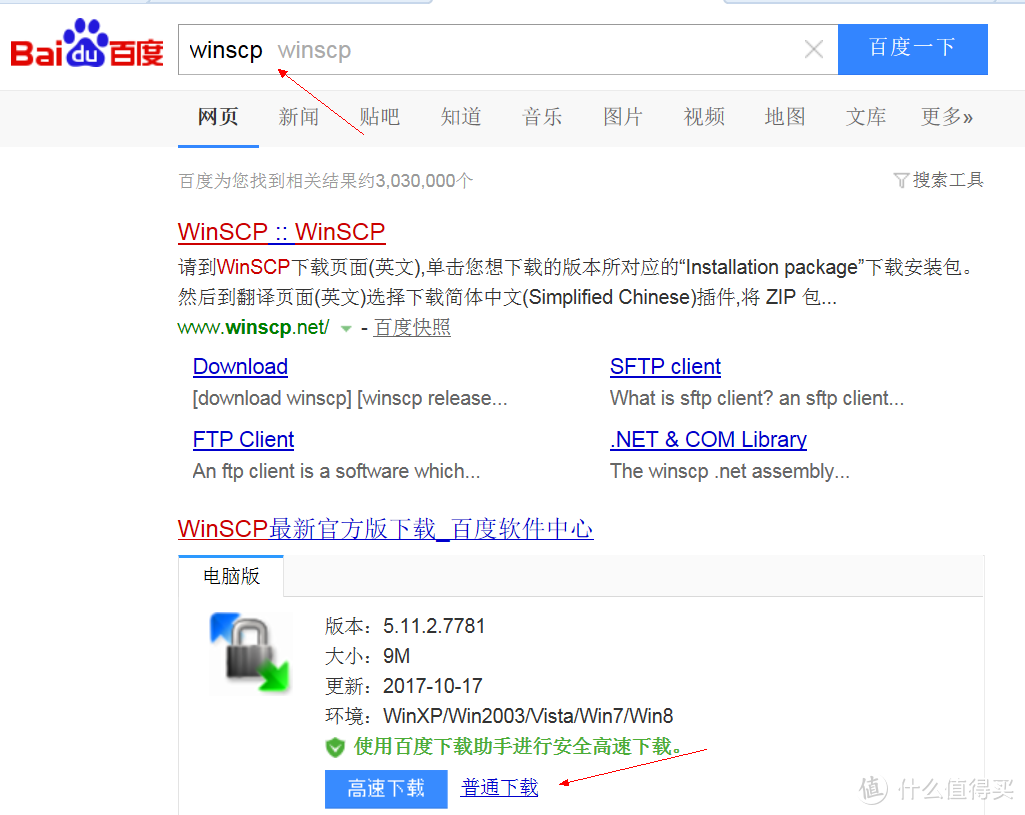Click the 图片 image search tab
Screen dimensions: 1025x815
tap(623, 117)
